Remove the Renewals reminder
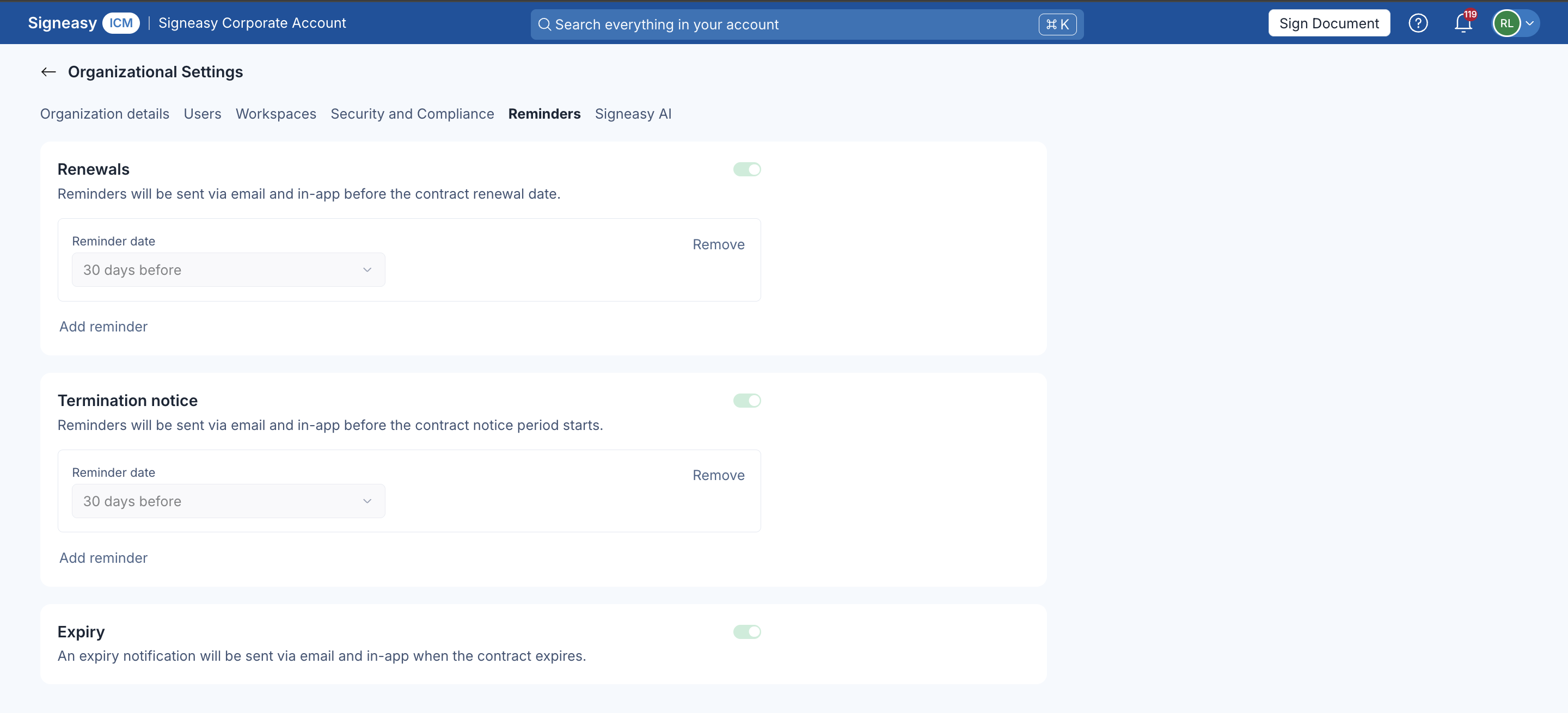The width and height of the screenshot is (1568, 713). tap(718, 244)
